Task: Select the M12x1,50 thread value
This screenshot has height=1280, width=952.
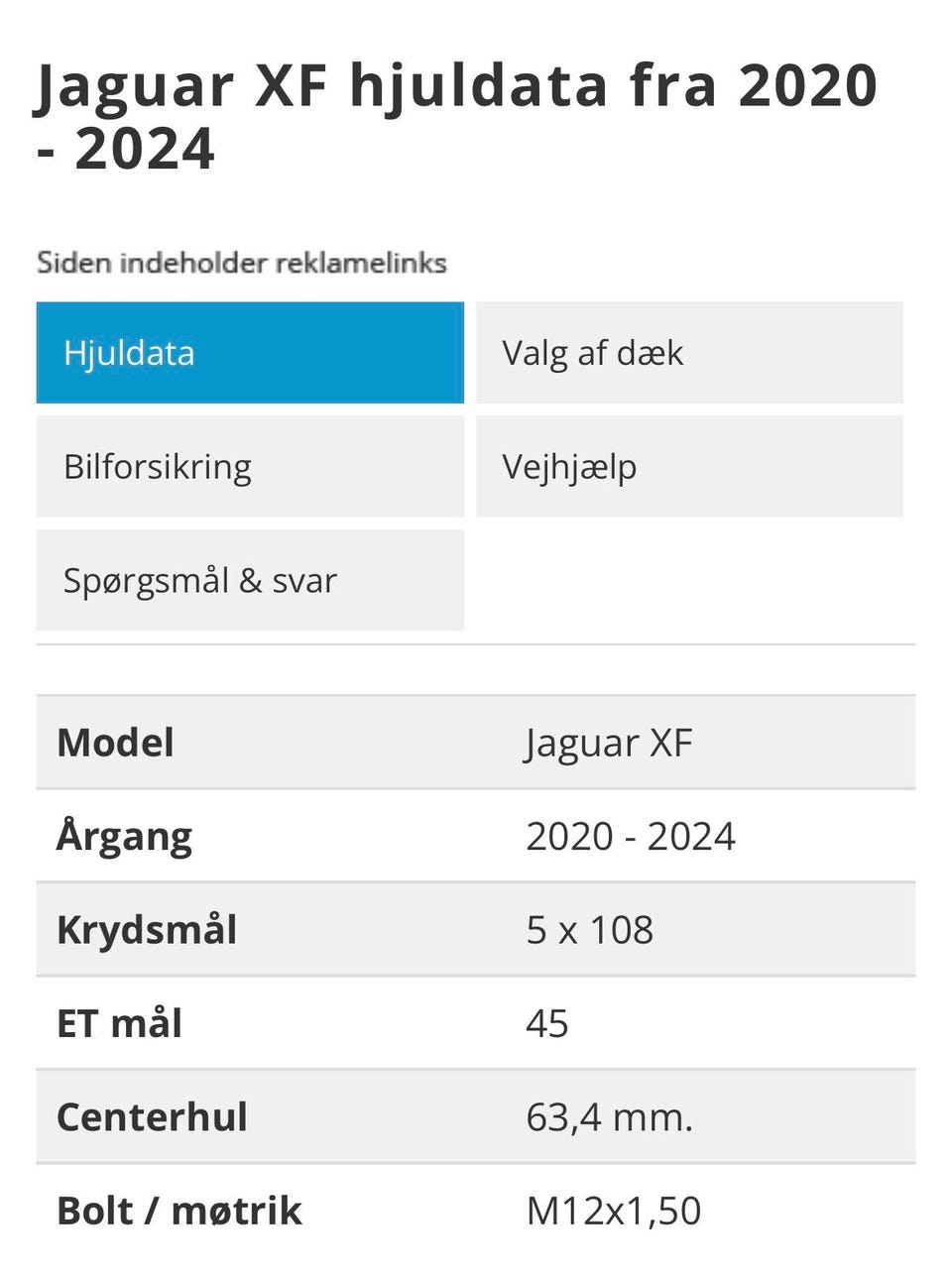Action: [614, 1211]
